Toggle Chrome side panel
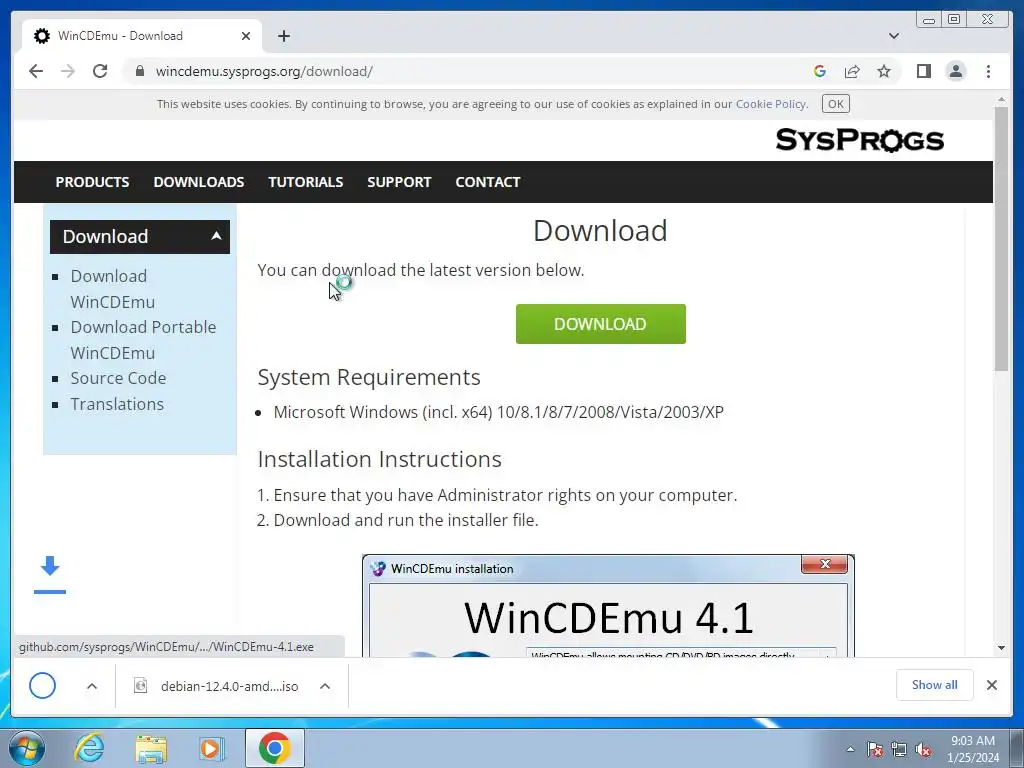This screenshot has height=768, width=1024. 923,71
